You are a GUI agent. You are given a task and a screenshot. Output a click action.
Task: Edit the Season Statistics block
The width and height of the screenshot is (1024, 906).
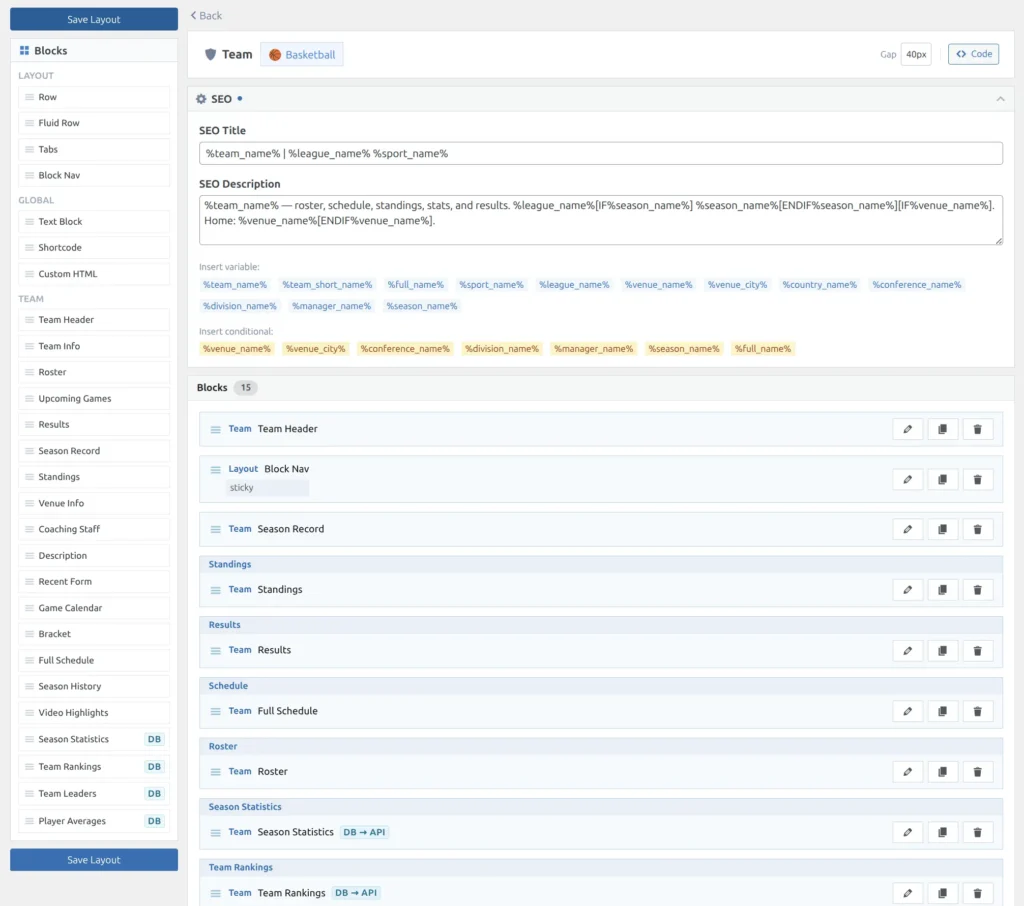[907, 832]
